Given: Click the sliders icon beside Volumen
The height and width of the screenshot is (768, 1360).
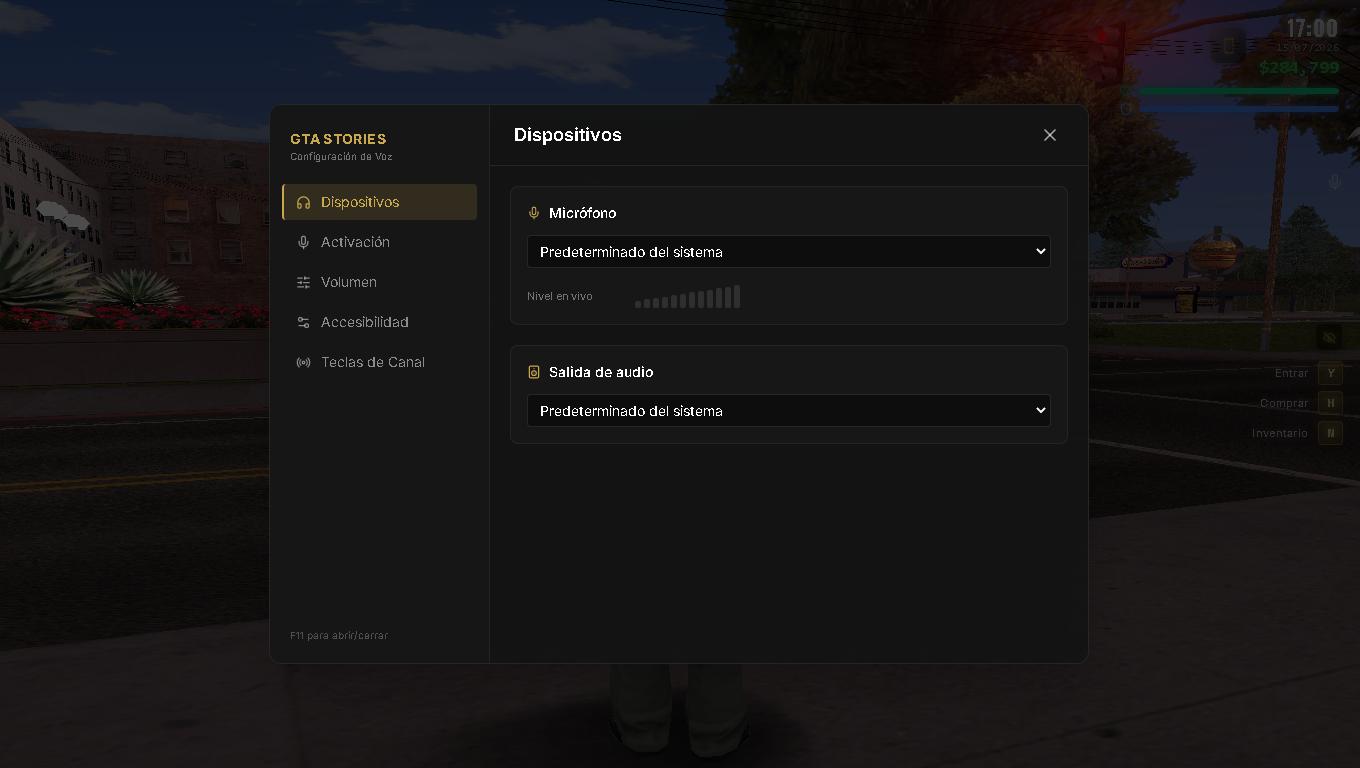Looking at the screenshot, I should 303,282.
